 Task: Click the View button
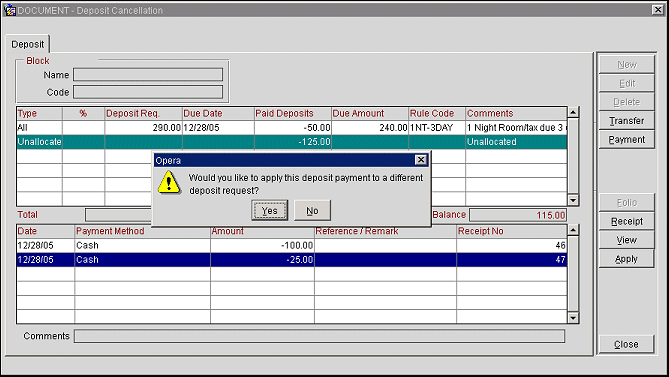[x=626, y=240]
